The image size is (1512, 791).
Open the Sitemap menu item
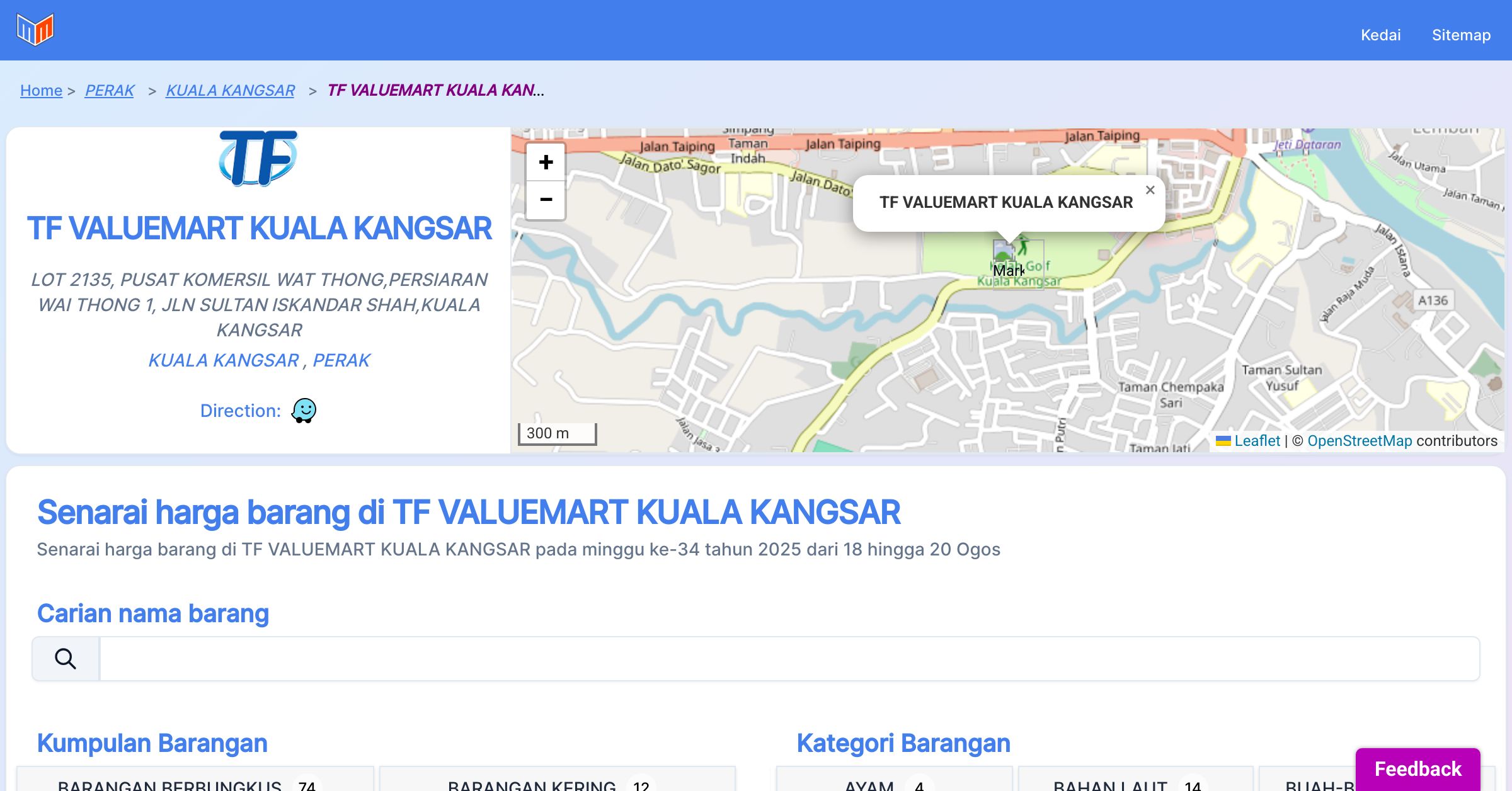(1461, 35)
